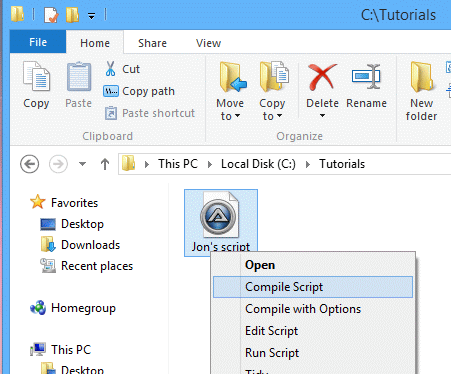Click the Forward navigation arrow
The image size is (451, 374).
tap(58, 164)
